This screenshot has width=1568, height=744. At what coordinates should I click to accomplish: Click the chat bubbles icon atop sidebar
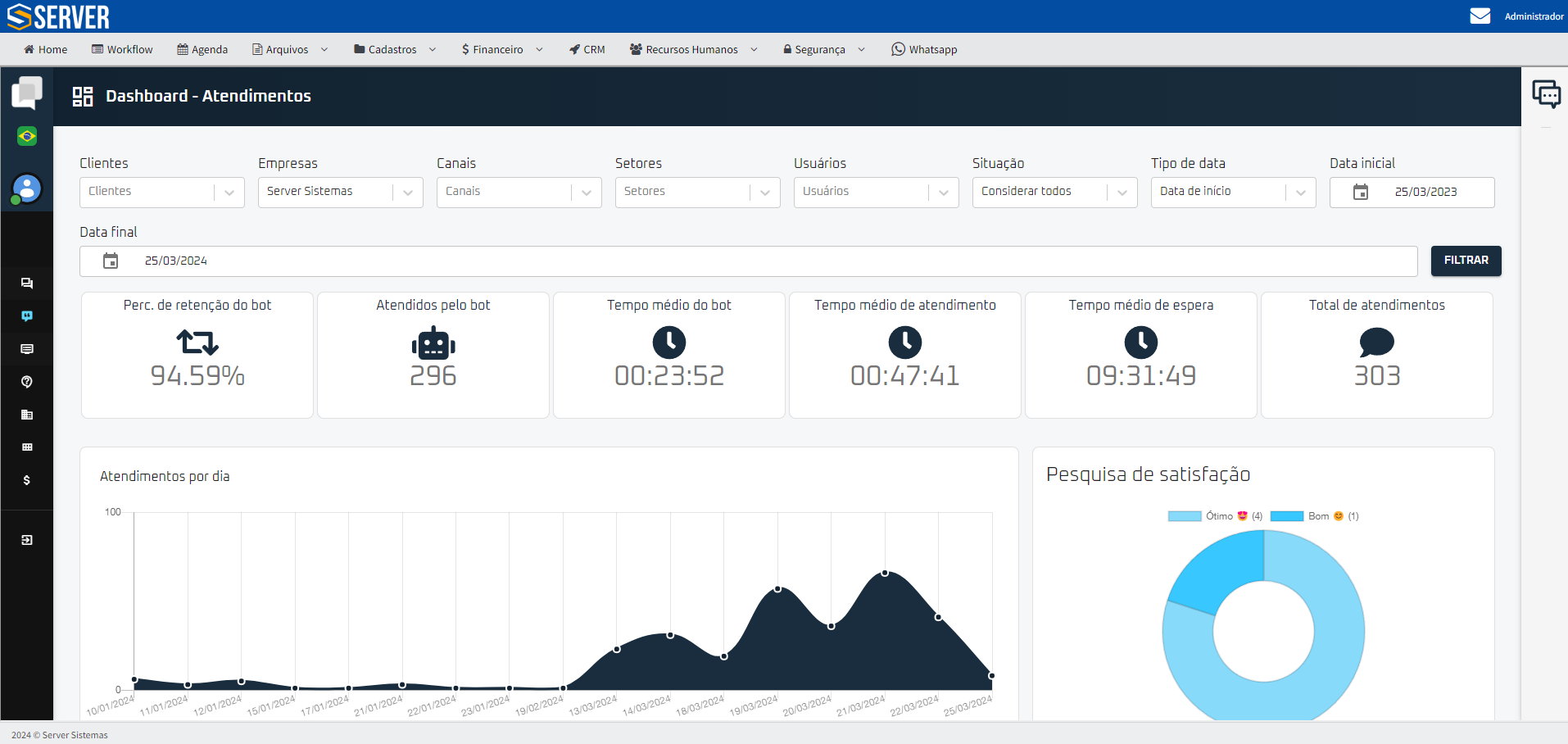coord(27,93)
